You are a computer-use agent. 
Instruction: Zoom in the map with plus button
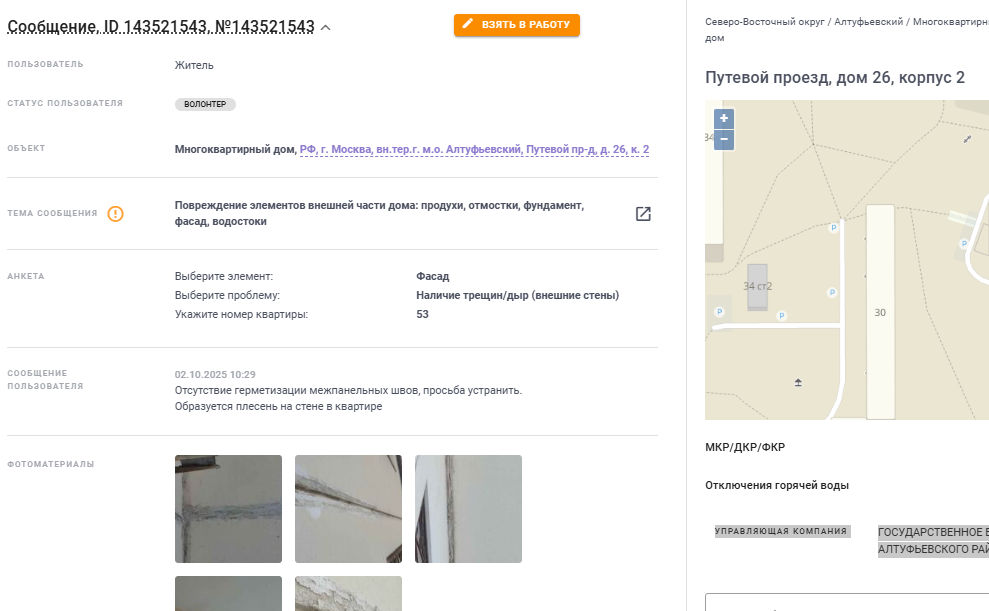coord(723,119)
